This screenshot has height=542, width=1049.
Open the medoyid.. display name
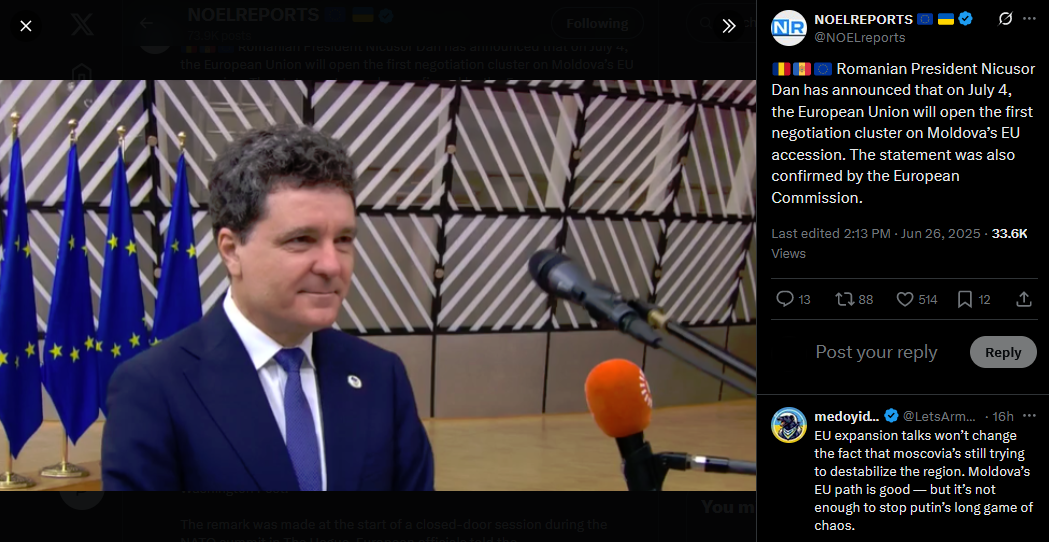pos(846,416)
